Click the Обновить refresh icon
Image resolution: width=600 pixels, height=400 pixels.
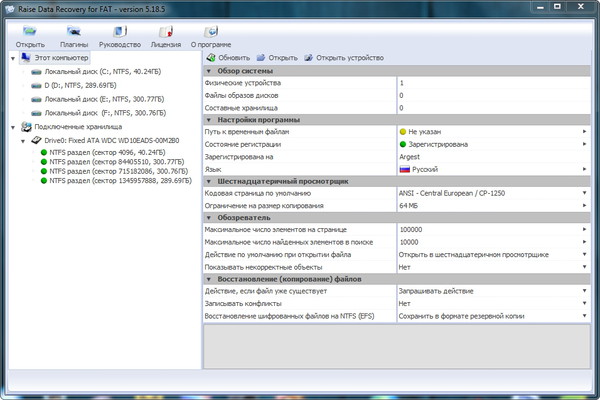(211, 58)
